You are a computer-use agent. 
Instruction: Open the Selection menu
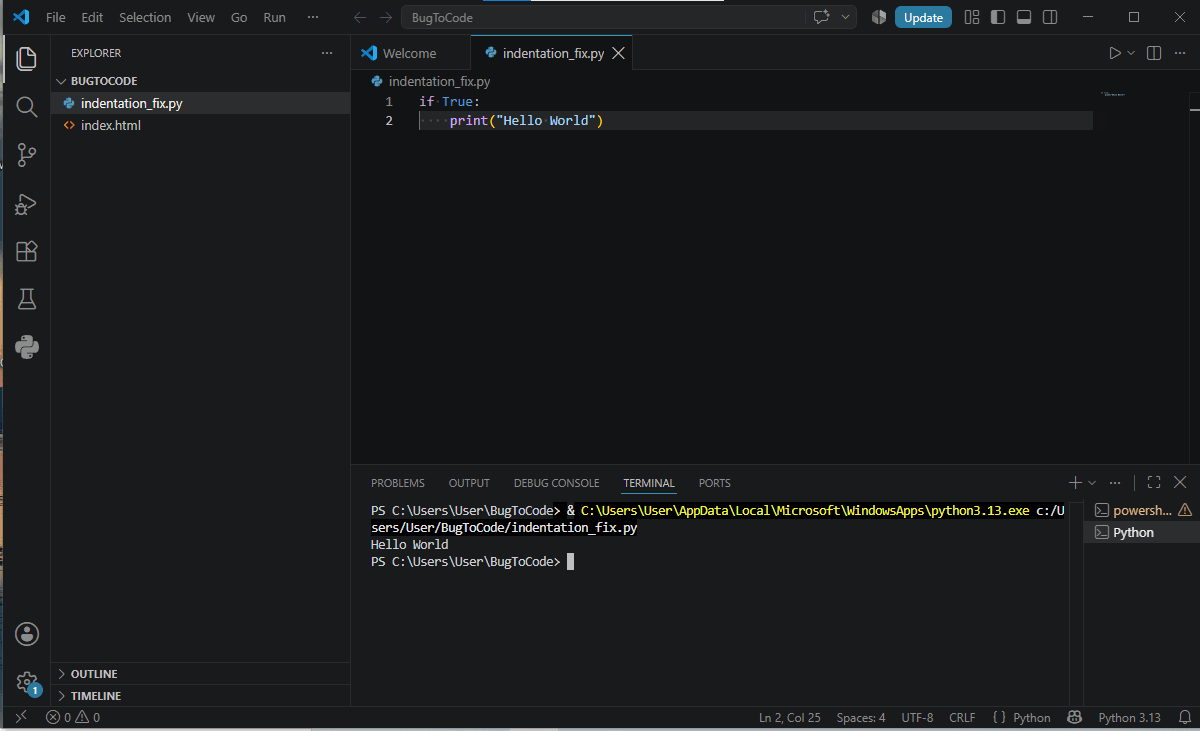[x=145, y=17]
